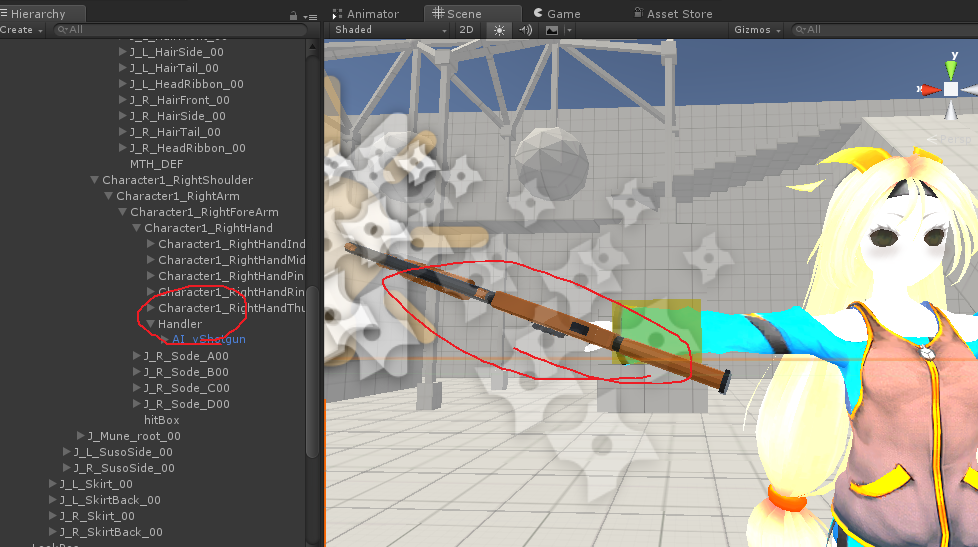Image resolution: width=978 pixels, height=547 pixels.
Task: Expand J_L_HairSide_00 node
Action: click(x=122, y=52)
